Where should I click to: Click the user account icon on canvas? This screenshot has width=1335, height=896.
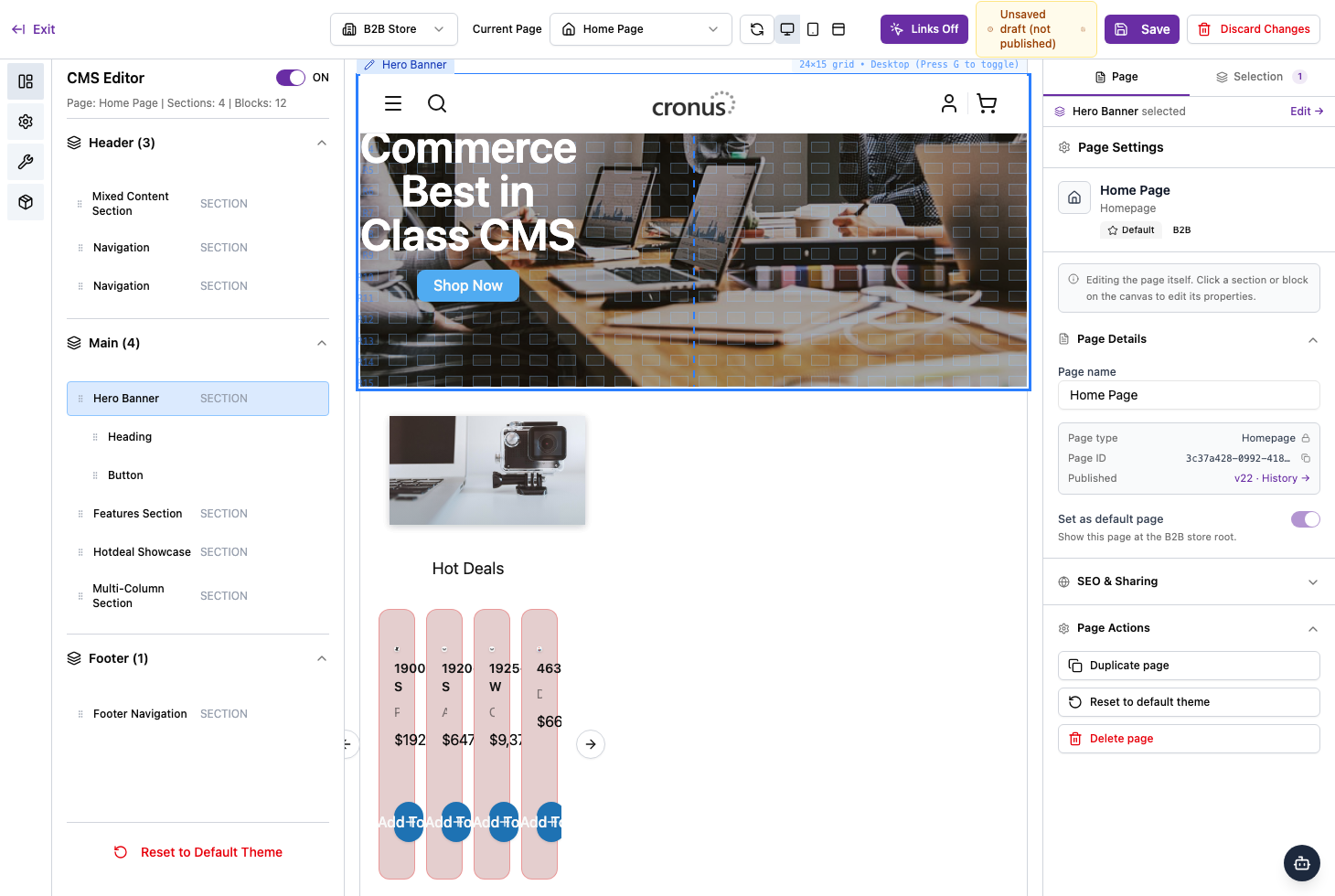(x=949, y=103)
